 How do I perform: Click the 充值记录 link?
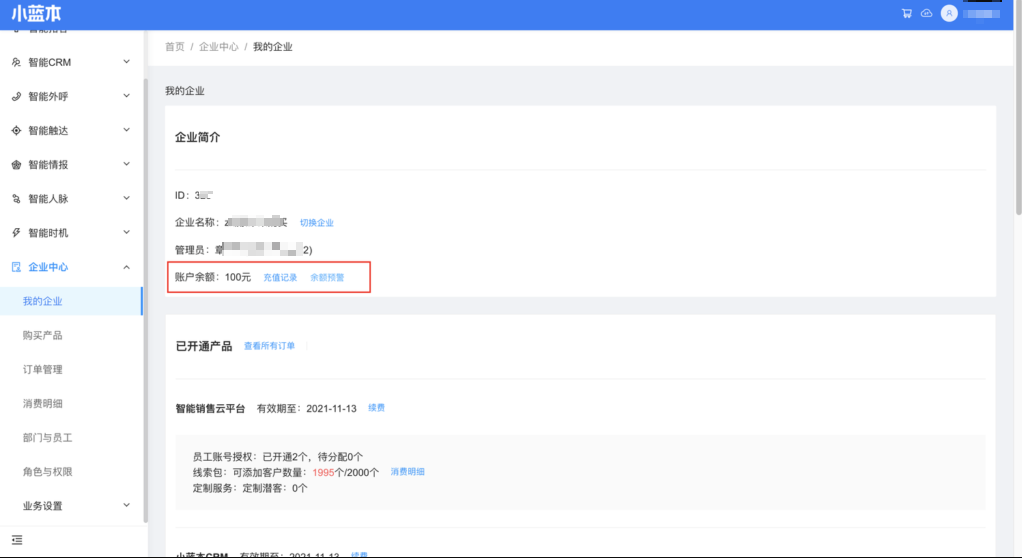tap(280, 277)
